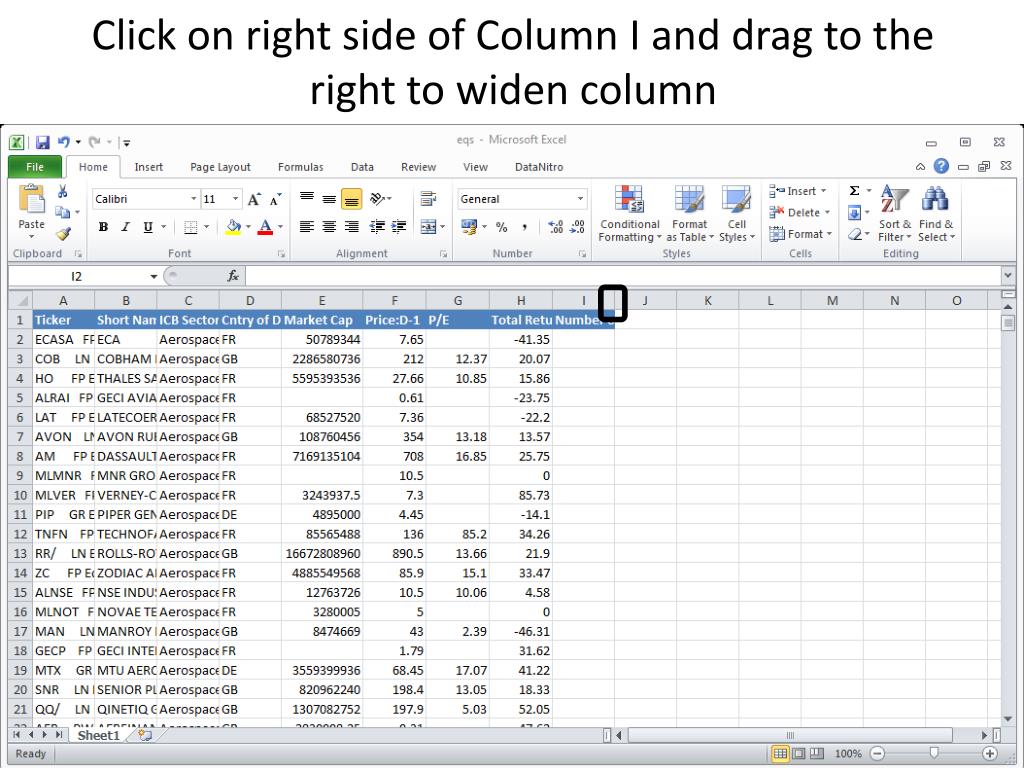Click the formula bar input field
The width and height of the screenshot is (1024, 768).
(x=624, y=276)
